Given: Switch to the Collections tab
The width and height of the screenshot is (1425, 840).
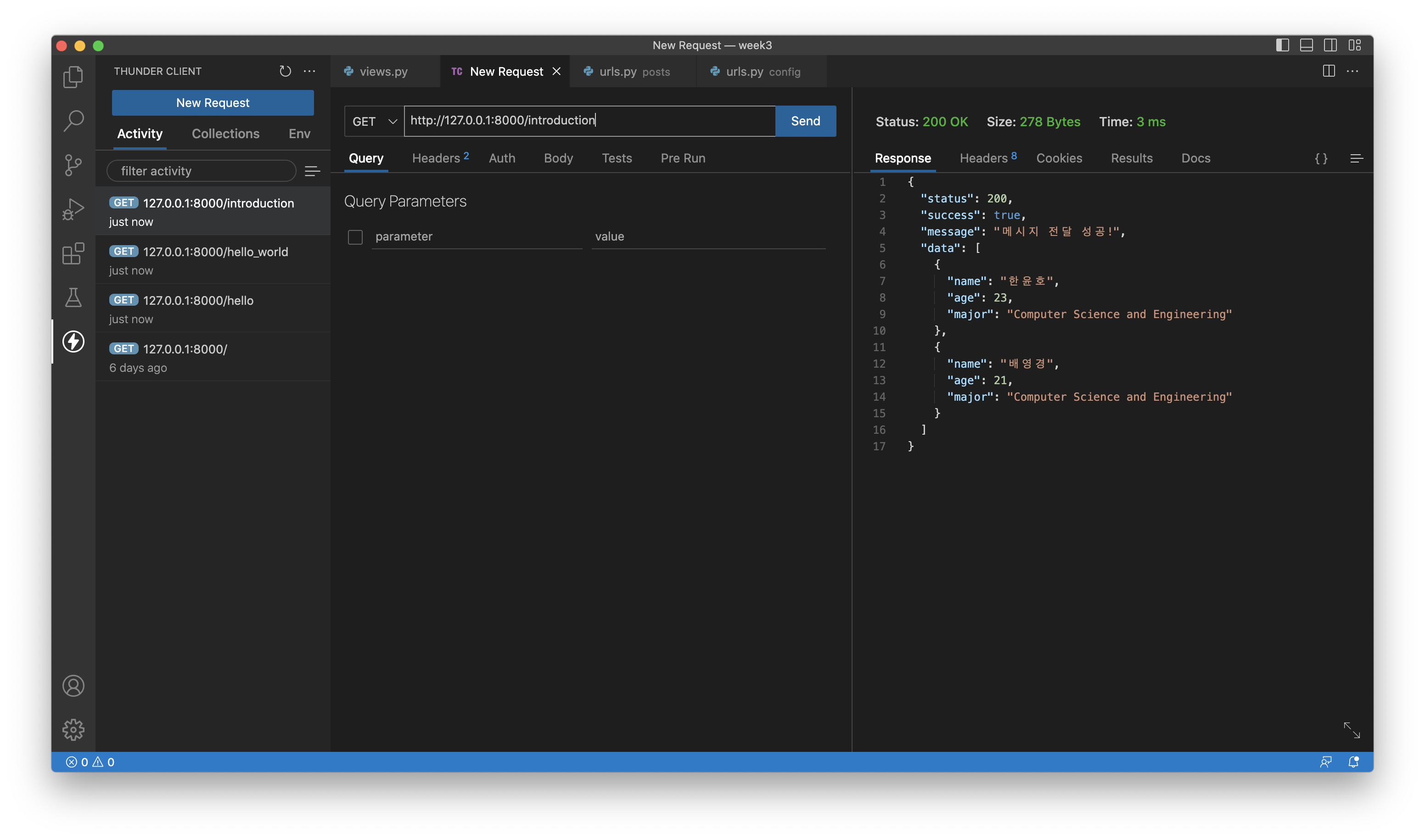Looking at the screenshot, I should tap(225, 134).
